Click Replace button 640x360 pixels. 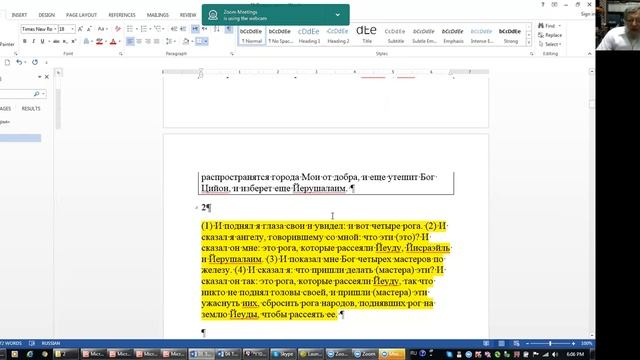(550, 35)
